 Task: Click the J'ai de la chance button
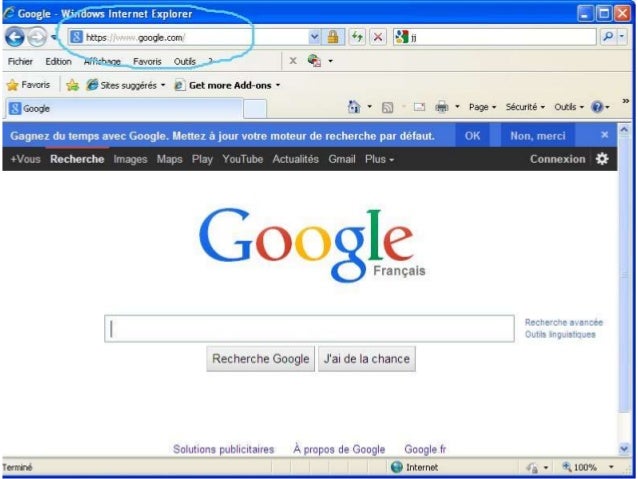coord(367,359)
